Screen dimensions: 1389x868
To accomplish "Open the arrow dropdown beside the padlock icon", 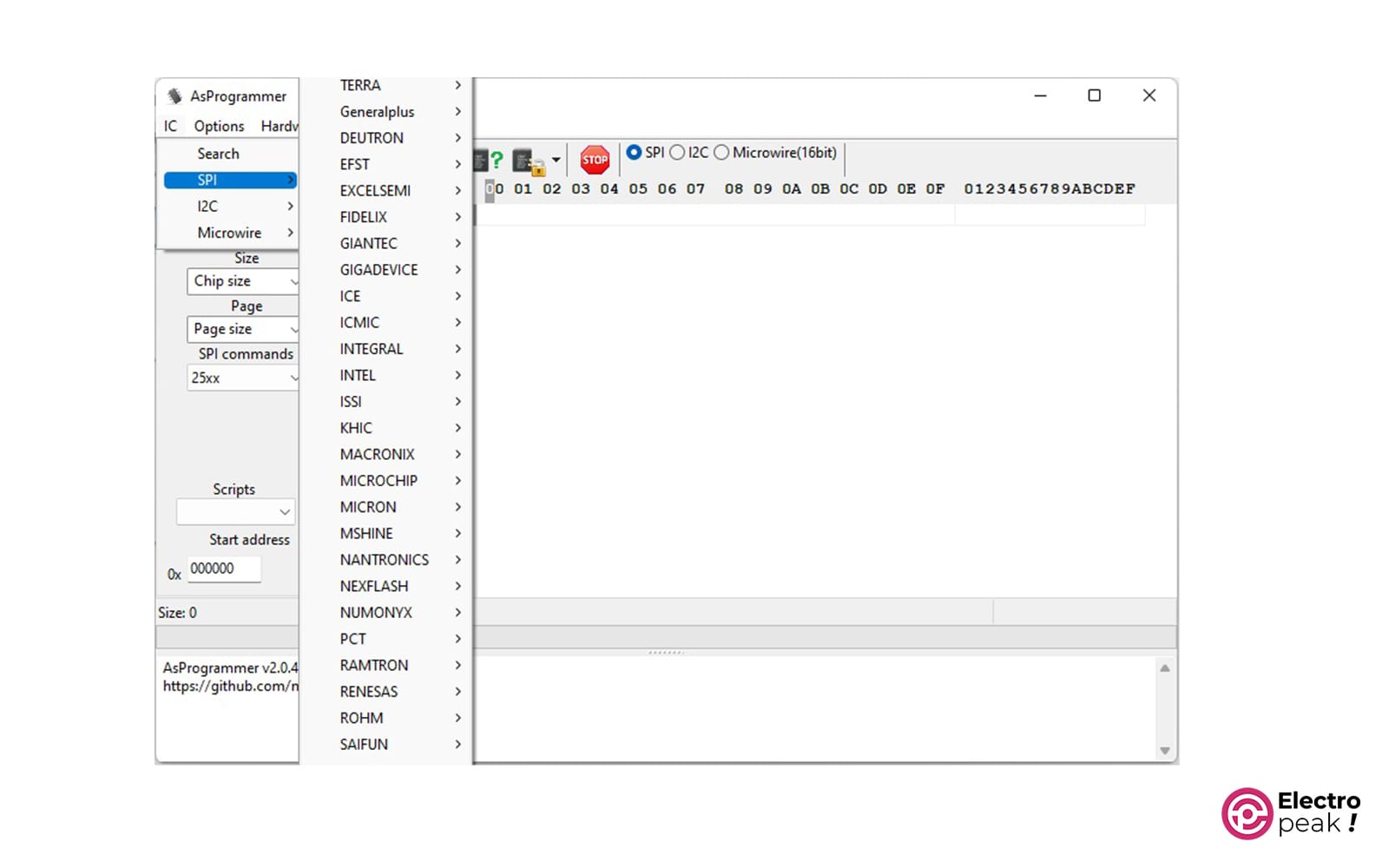I will click(556, 160).
